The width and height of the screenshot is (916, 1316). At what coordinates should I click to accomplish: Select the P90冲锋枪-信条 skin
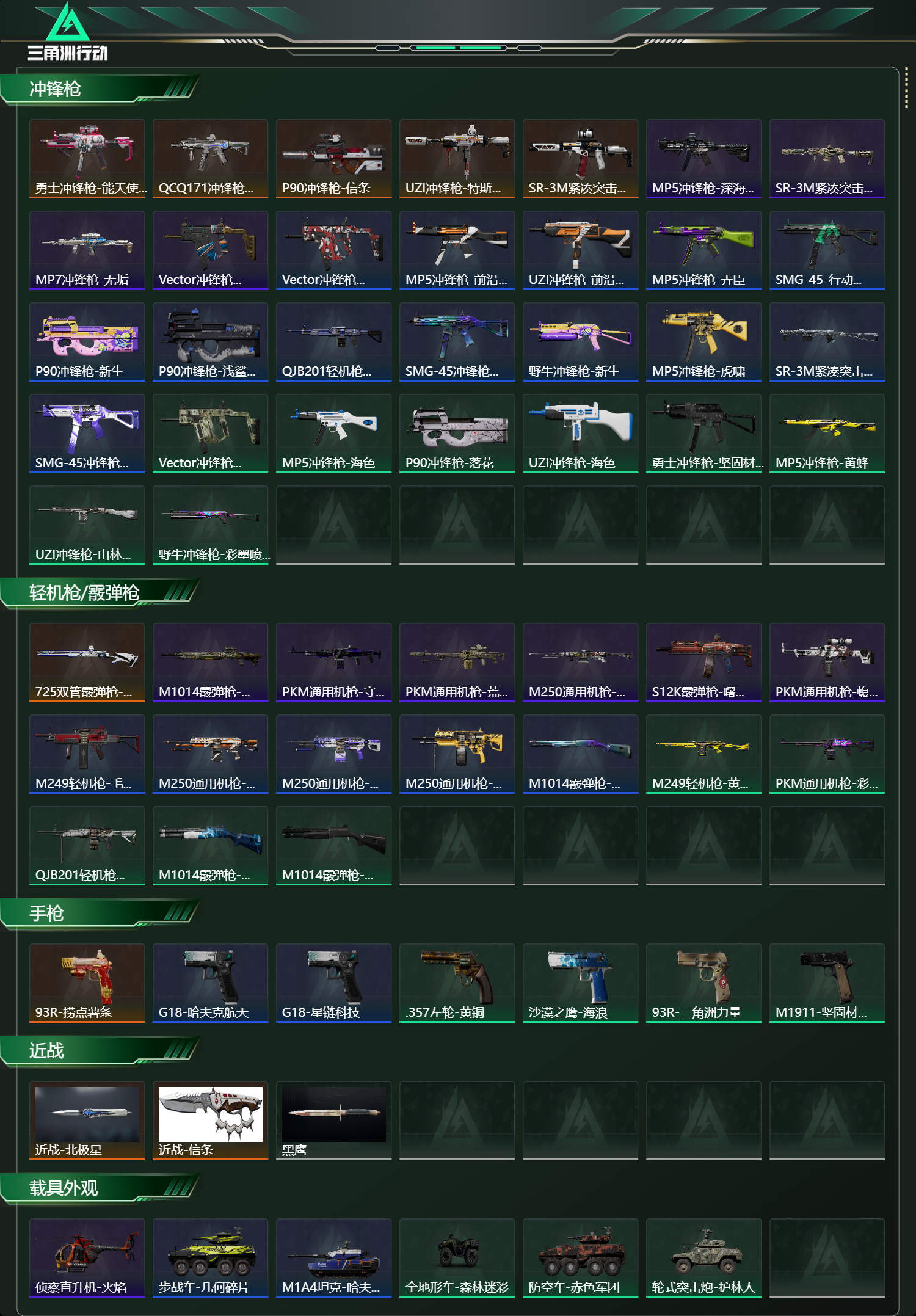click(333, 159)
